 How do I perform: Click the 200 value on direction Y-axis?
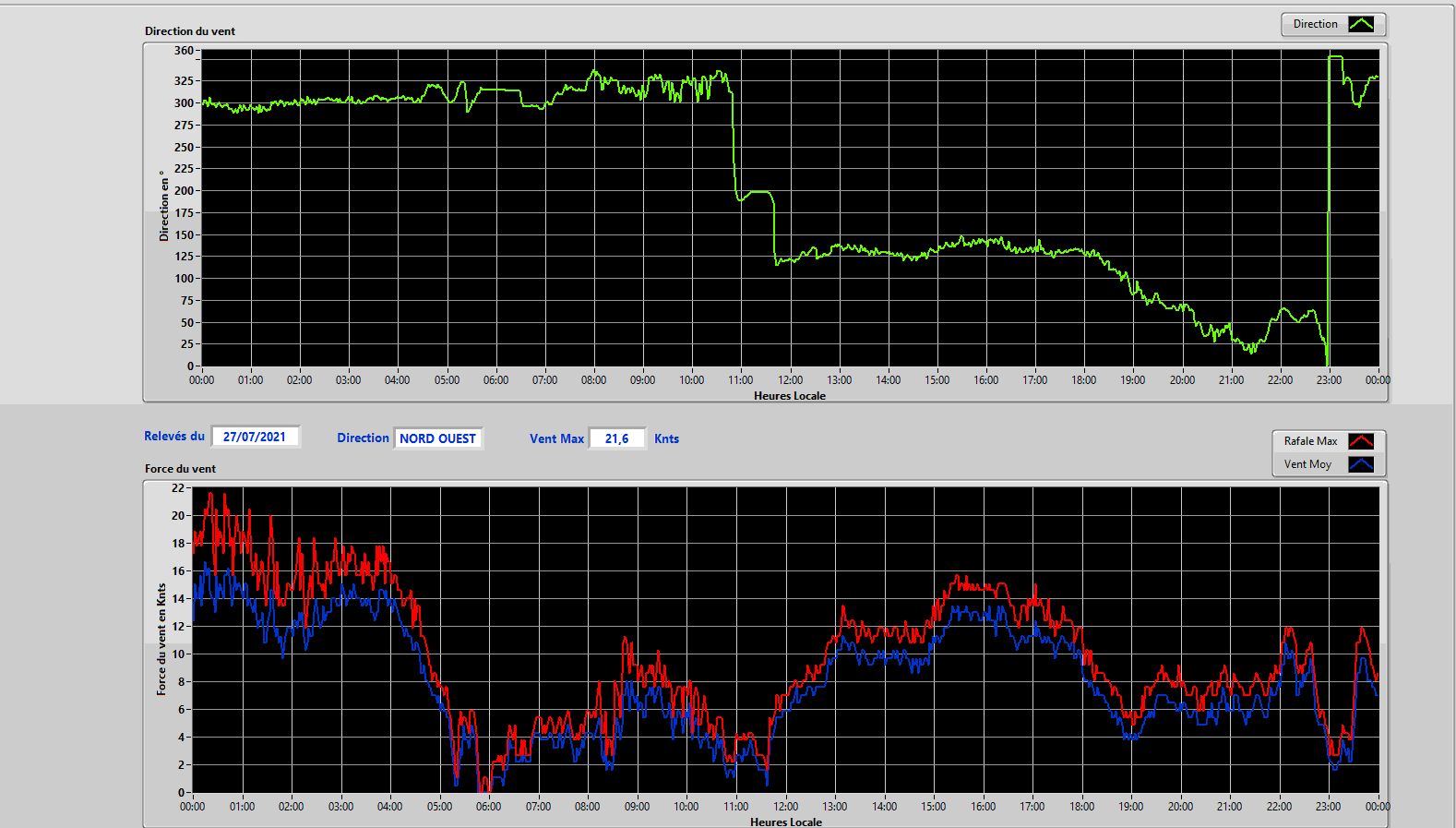click(184, 191)
